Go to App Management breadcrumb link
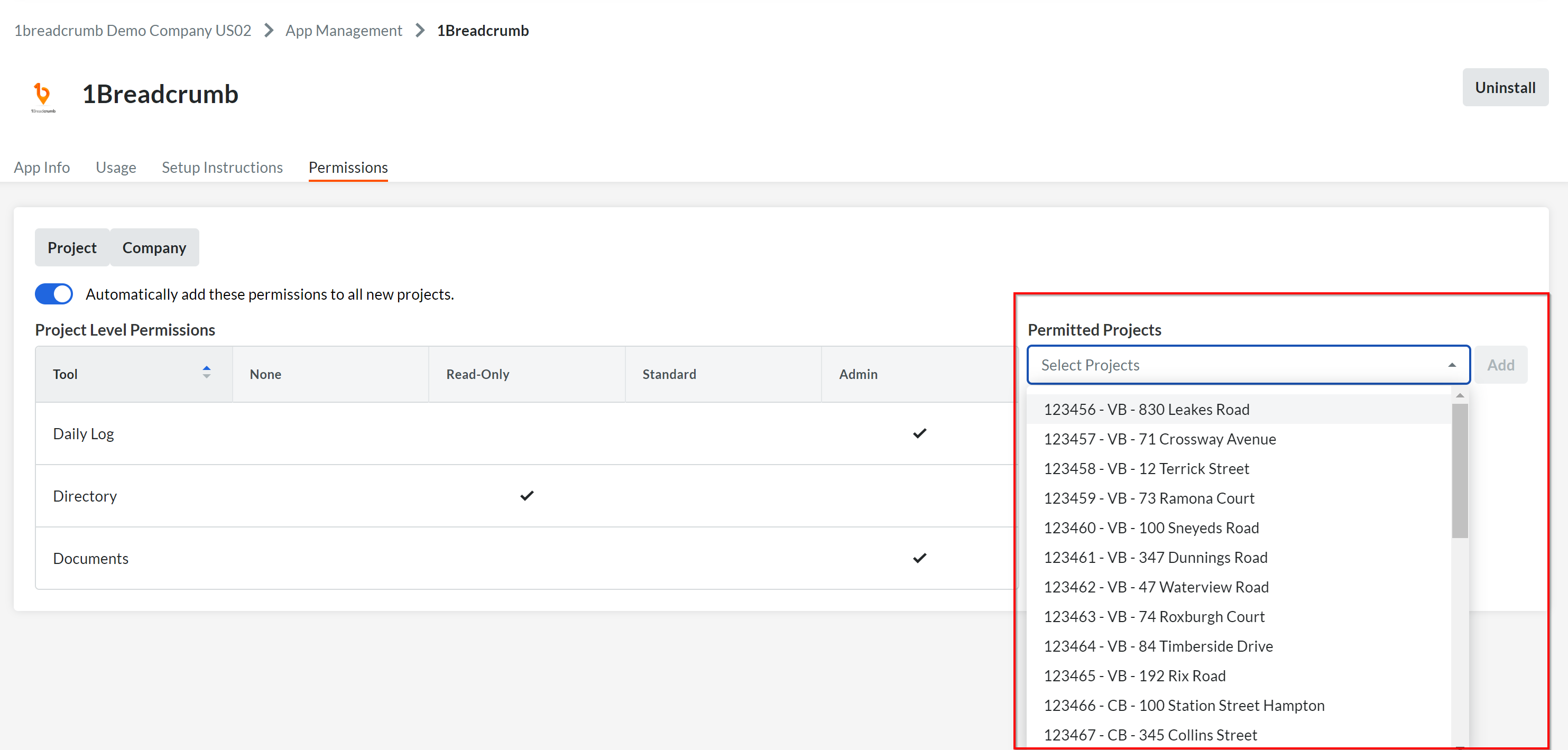 [x=344, y=31]
